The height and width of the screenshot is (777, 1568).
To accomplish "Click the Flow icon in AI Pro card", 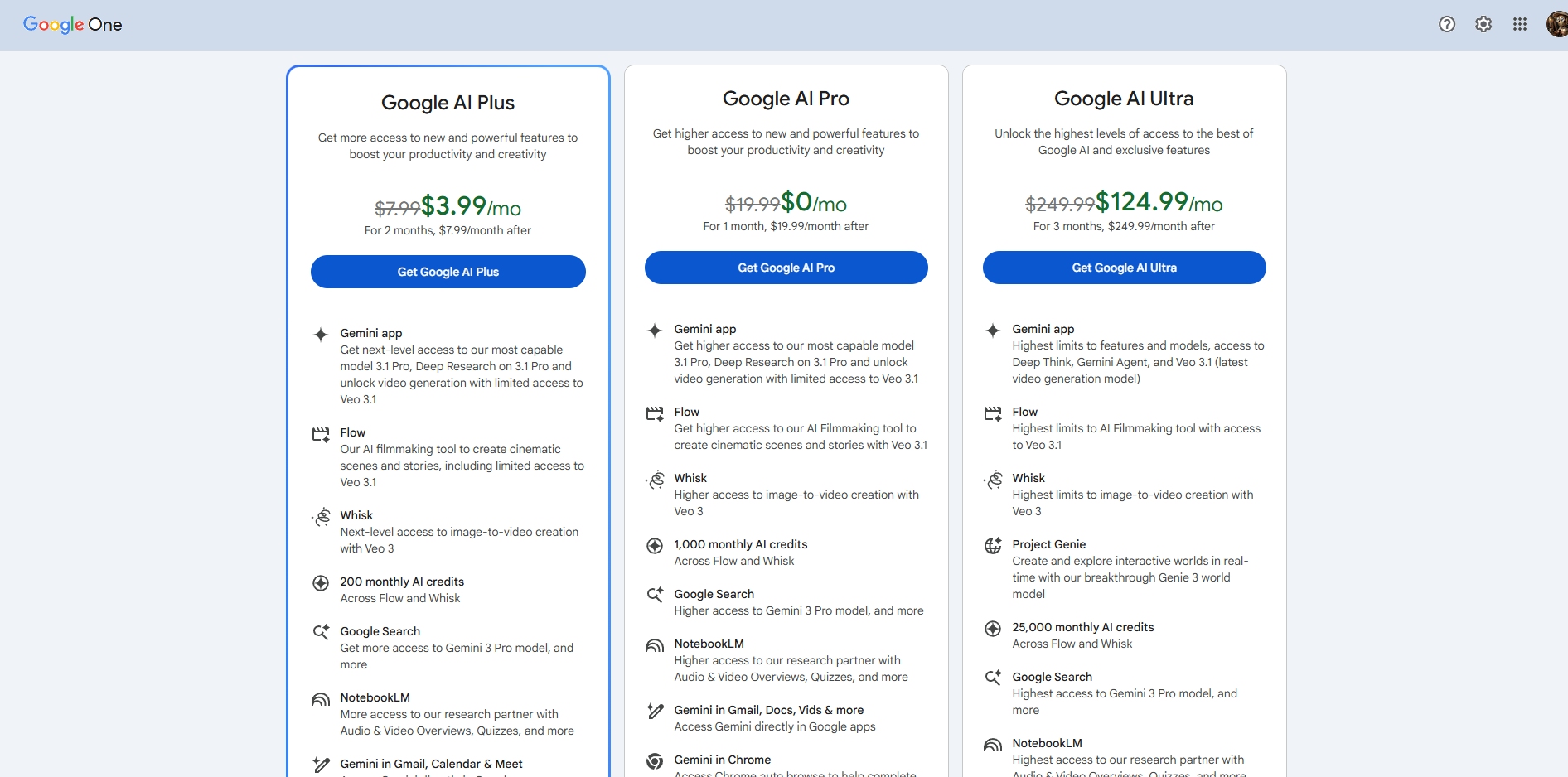I will coord(655,413).
